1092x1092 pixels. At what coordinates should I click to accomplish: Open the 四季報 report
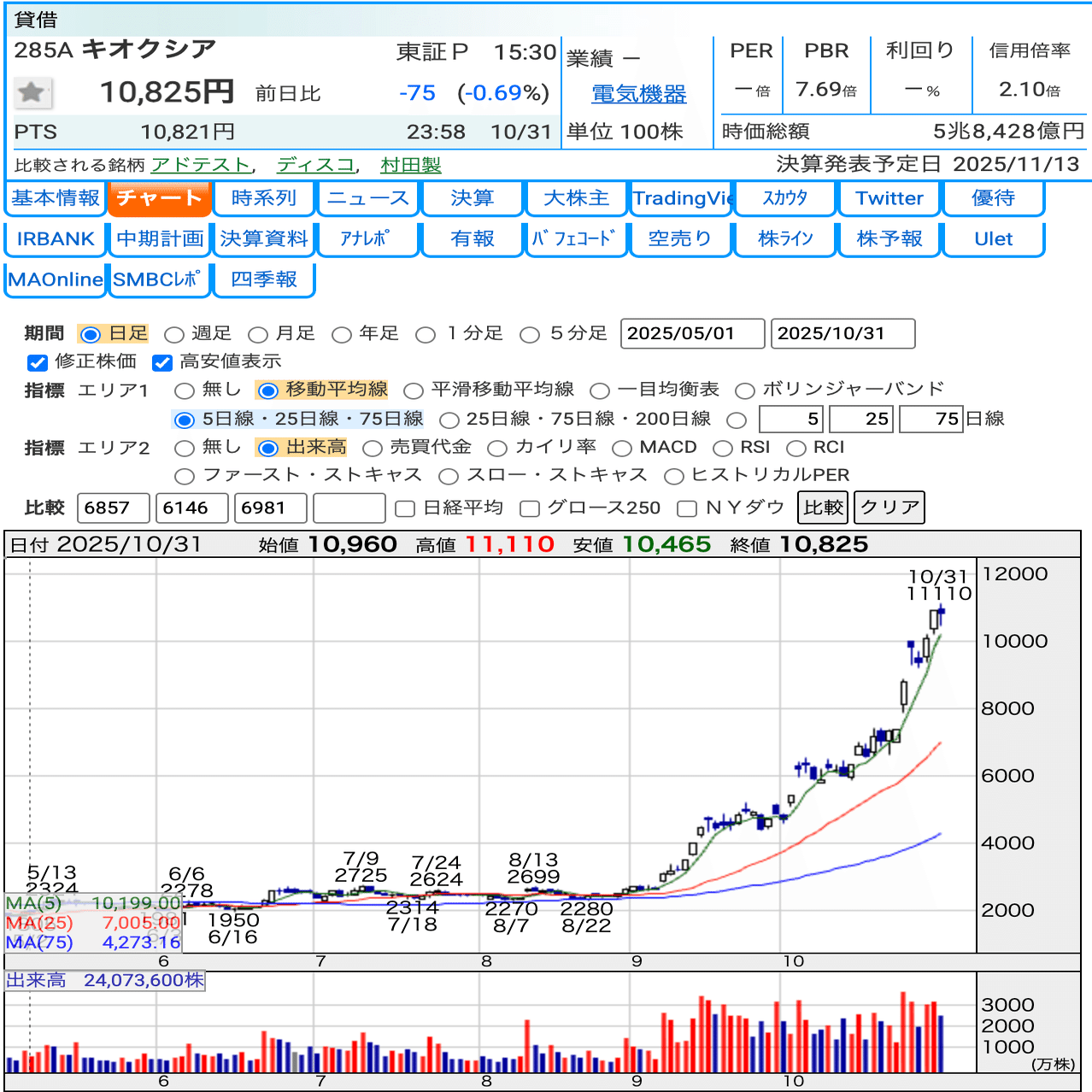(x=263, y=279)
